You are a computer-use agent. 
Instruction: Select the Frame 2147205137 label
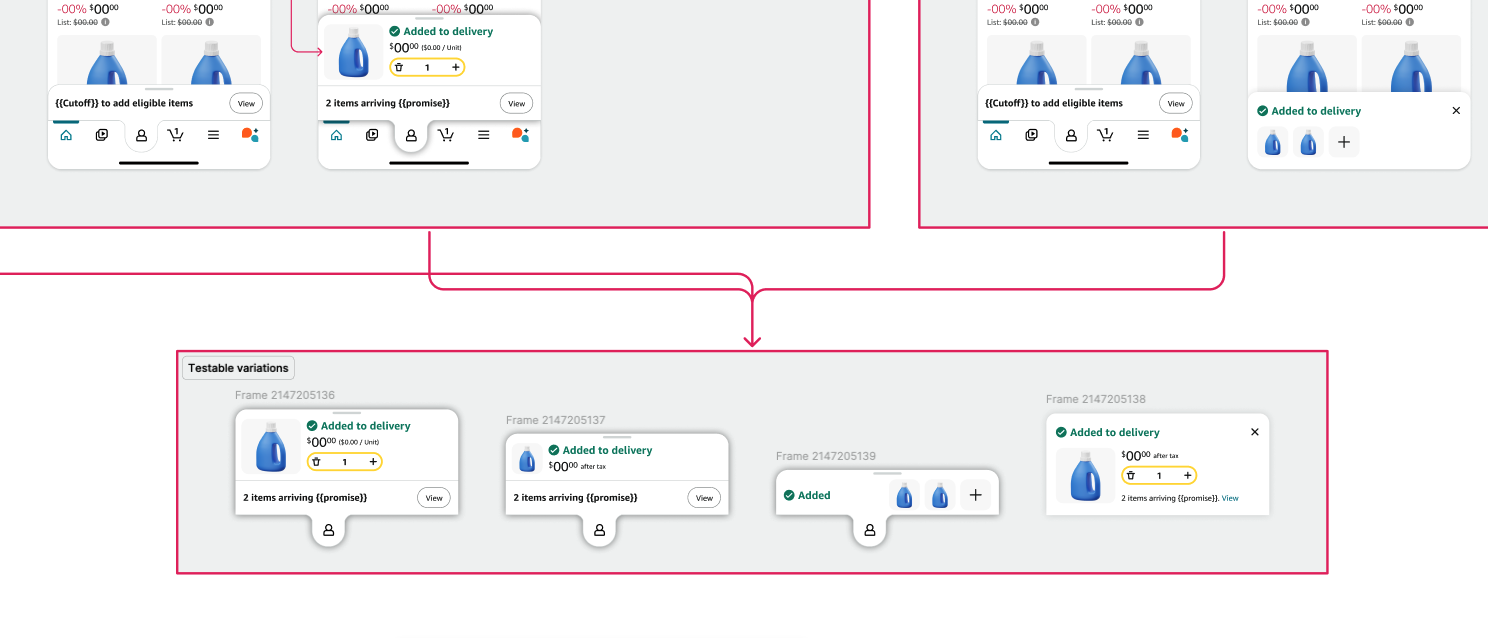[556, 420]
